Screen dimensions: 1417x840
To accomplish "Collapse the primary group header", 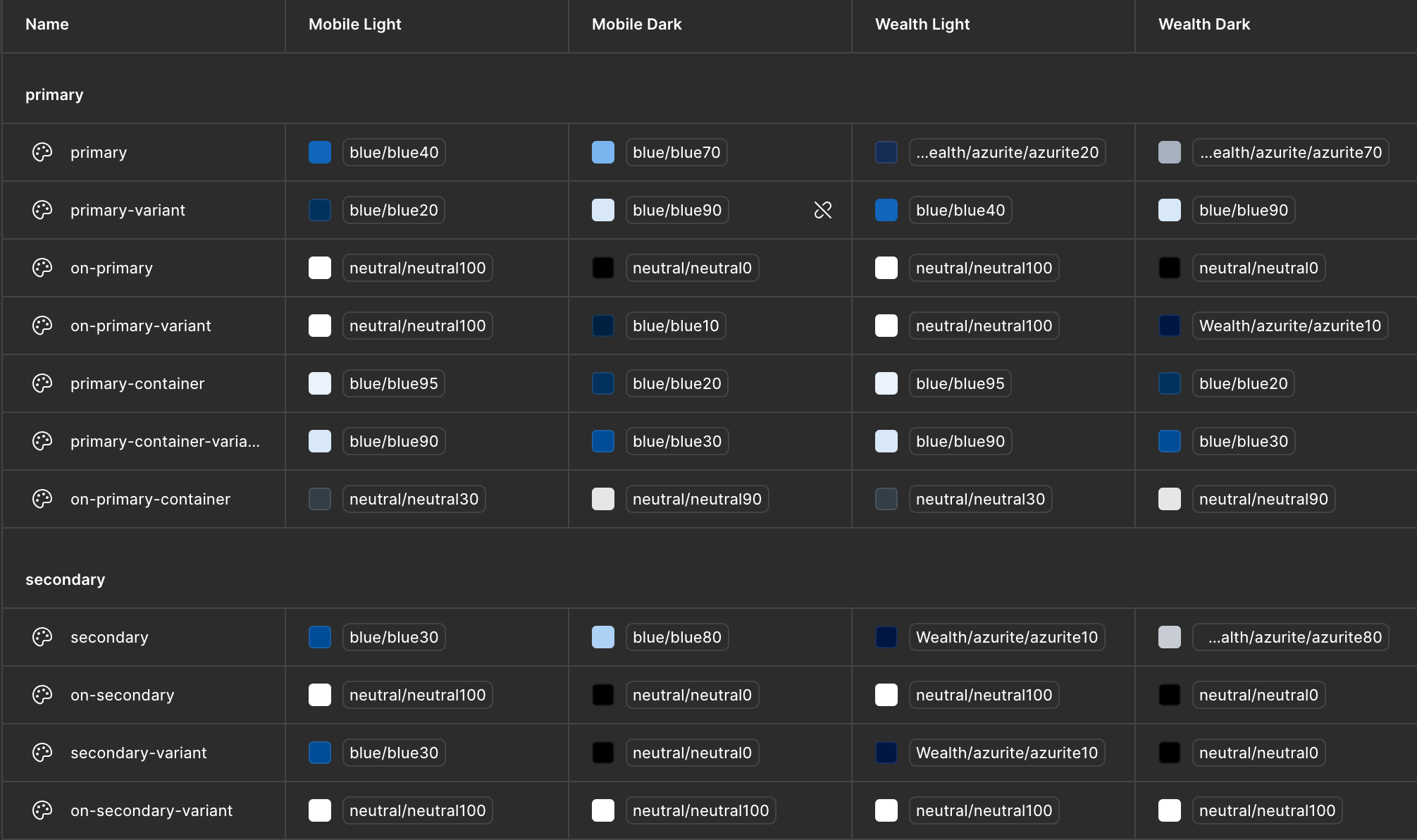I will click(54, 95).
